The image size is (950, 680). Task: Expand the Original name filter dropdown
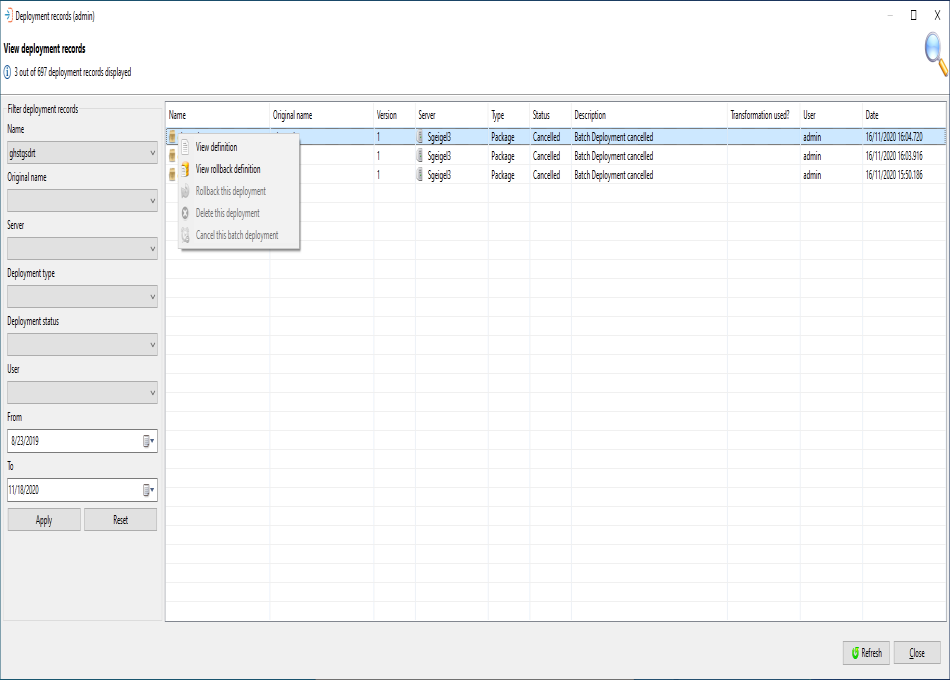[x=152, y=201]
